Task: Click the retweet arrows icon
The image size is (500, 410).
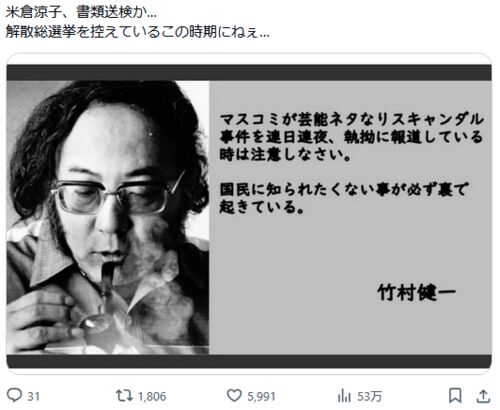Action: click(x=124, y=396)
